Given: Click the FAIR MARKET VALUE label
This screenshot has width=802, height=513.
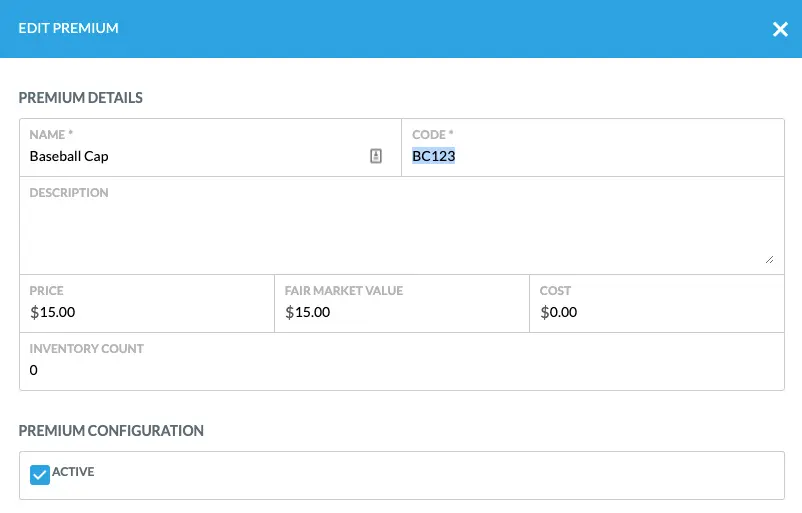Looking at the screenshot, I should pos(344,291).
